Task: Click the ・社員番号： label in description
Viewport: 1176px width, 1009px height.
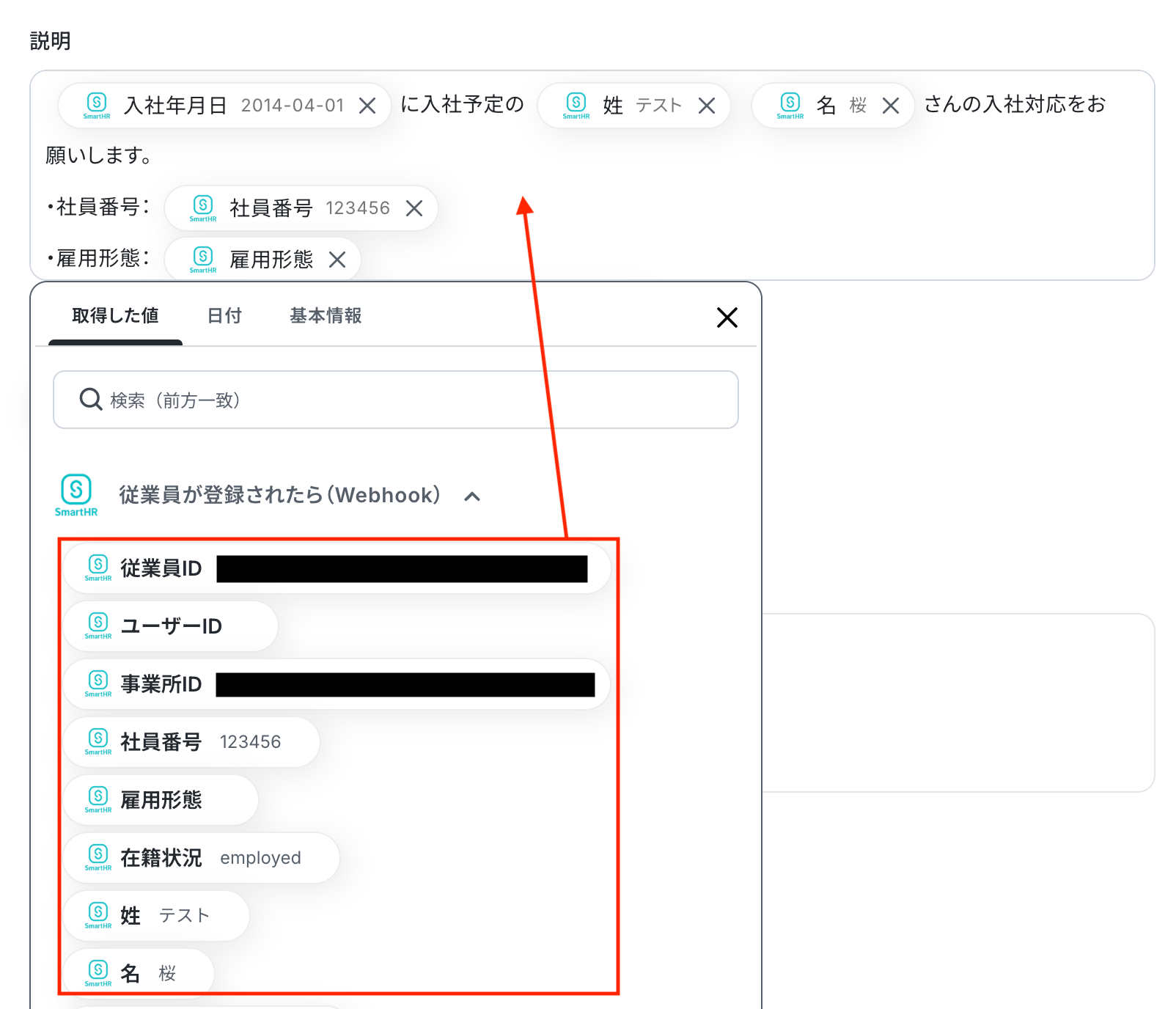Action: point(98,208)
